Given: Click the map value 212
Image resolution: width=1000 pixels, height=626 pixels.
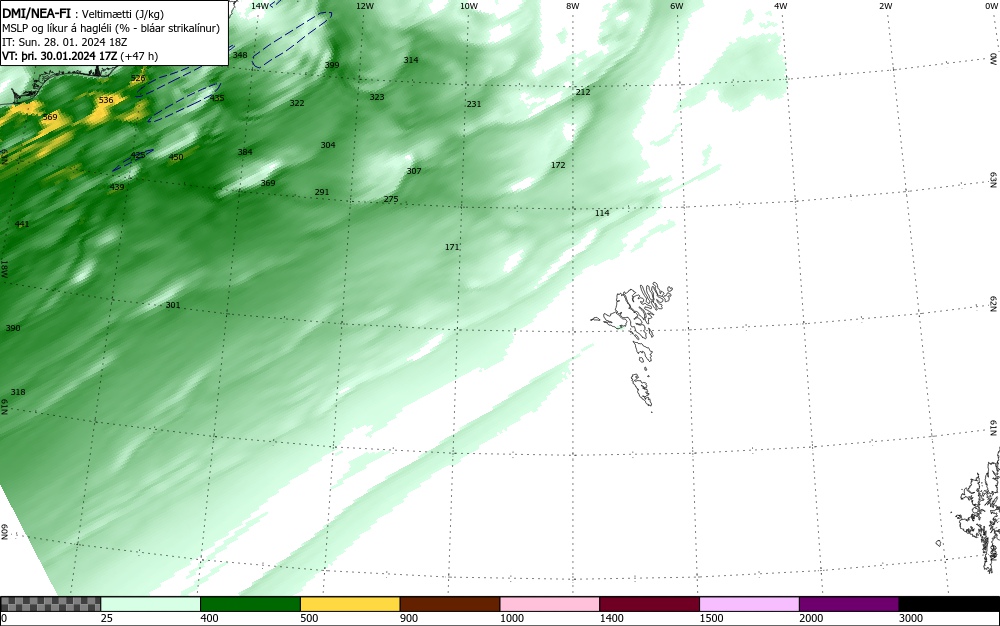Looking at the screenshot, I should click(583, 92).
